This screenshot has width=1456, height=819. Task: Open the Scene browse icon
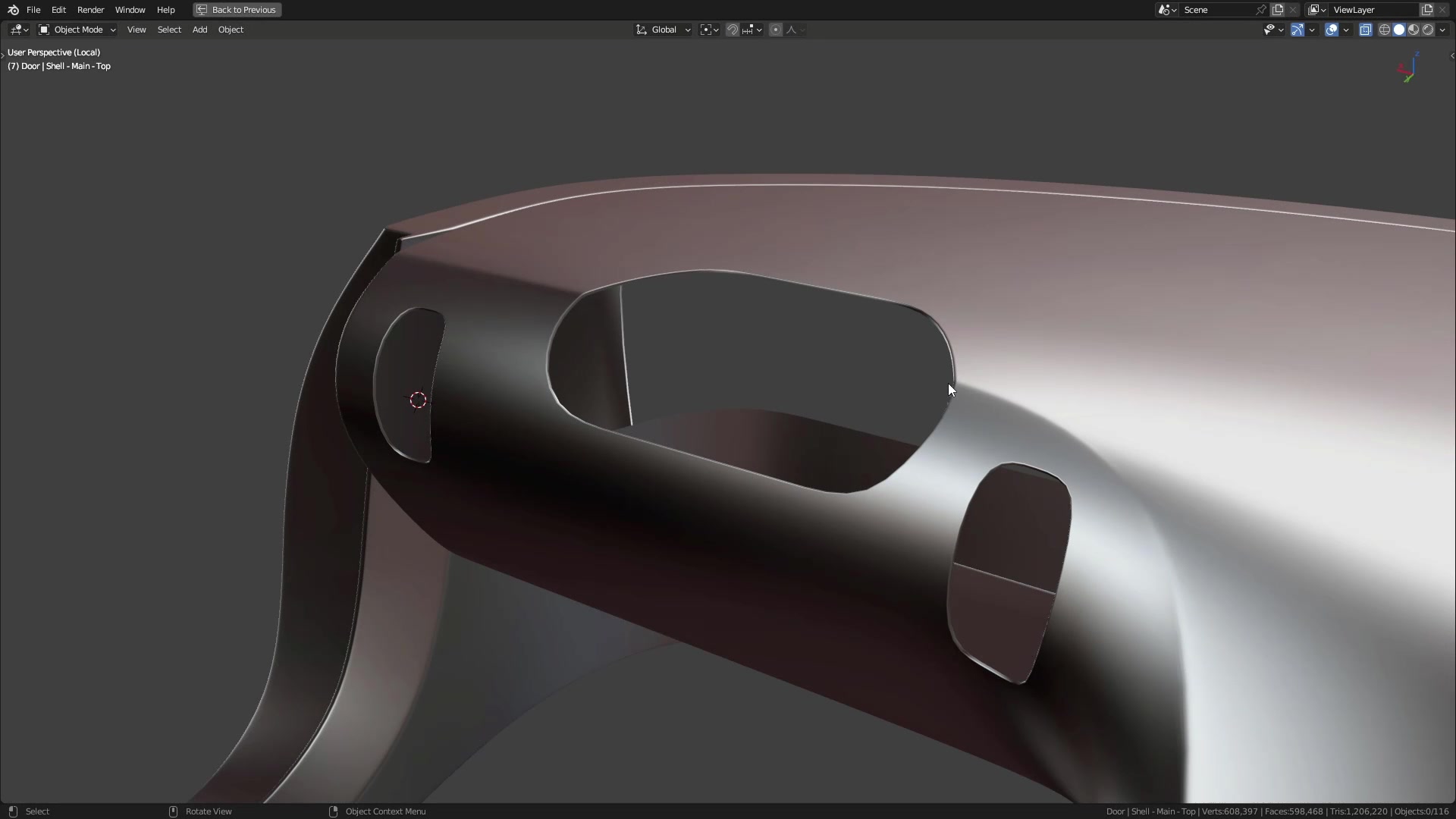click(1167, 10)
